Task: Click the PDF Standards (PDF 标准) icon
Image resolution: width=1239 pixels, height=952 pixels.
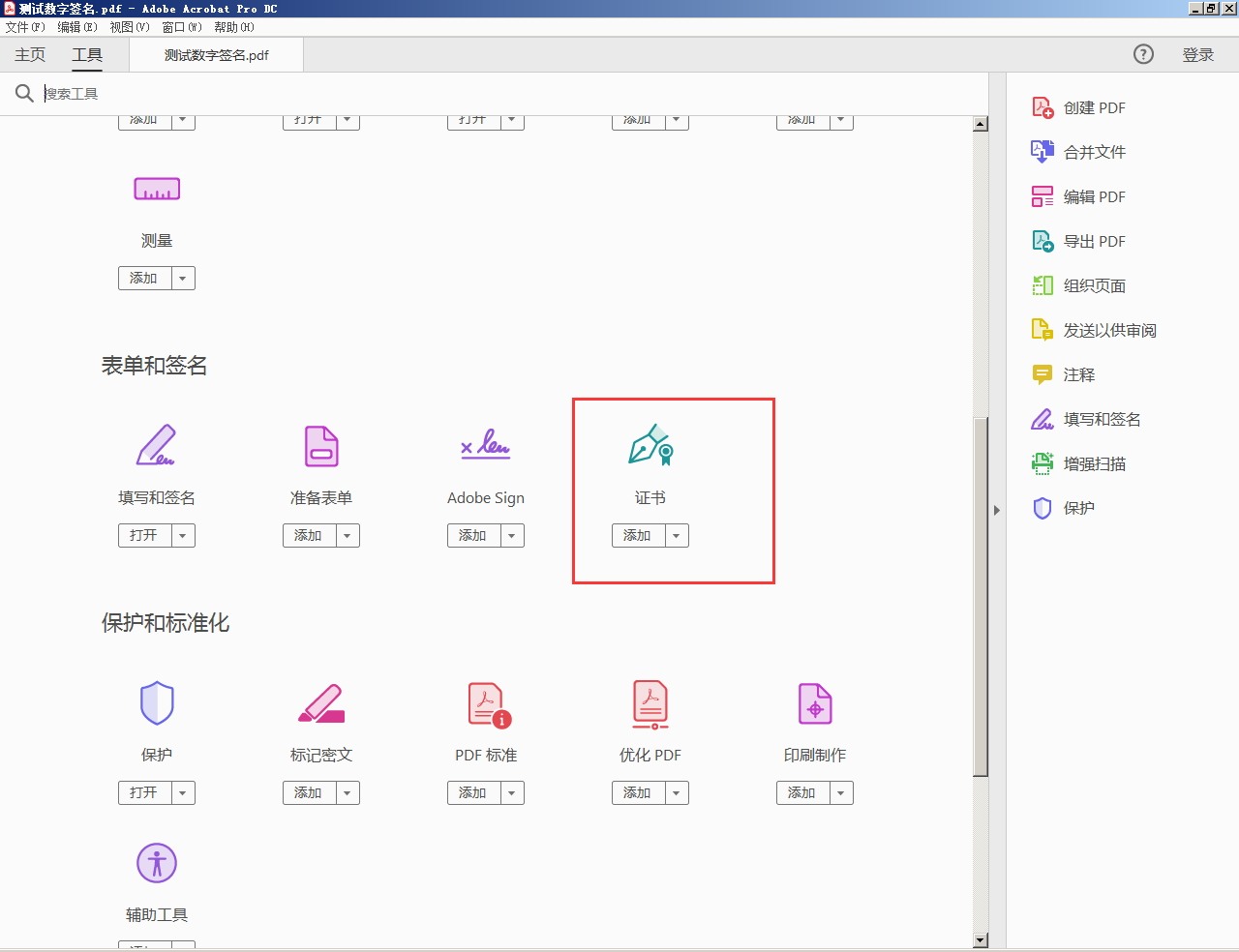Action: (488, 703)
